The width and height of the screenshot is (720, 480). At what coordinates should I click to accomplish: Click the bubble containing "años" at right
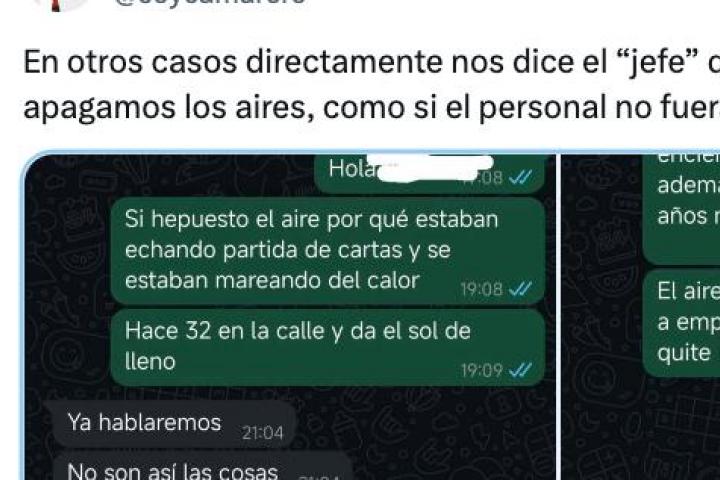pos(681,209)
